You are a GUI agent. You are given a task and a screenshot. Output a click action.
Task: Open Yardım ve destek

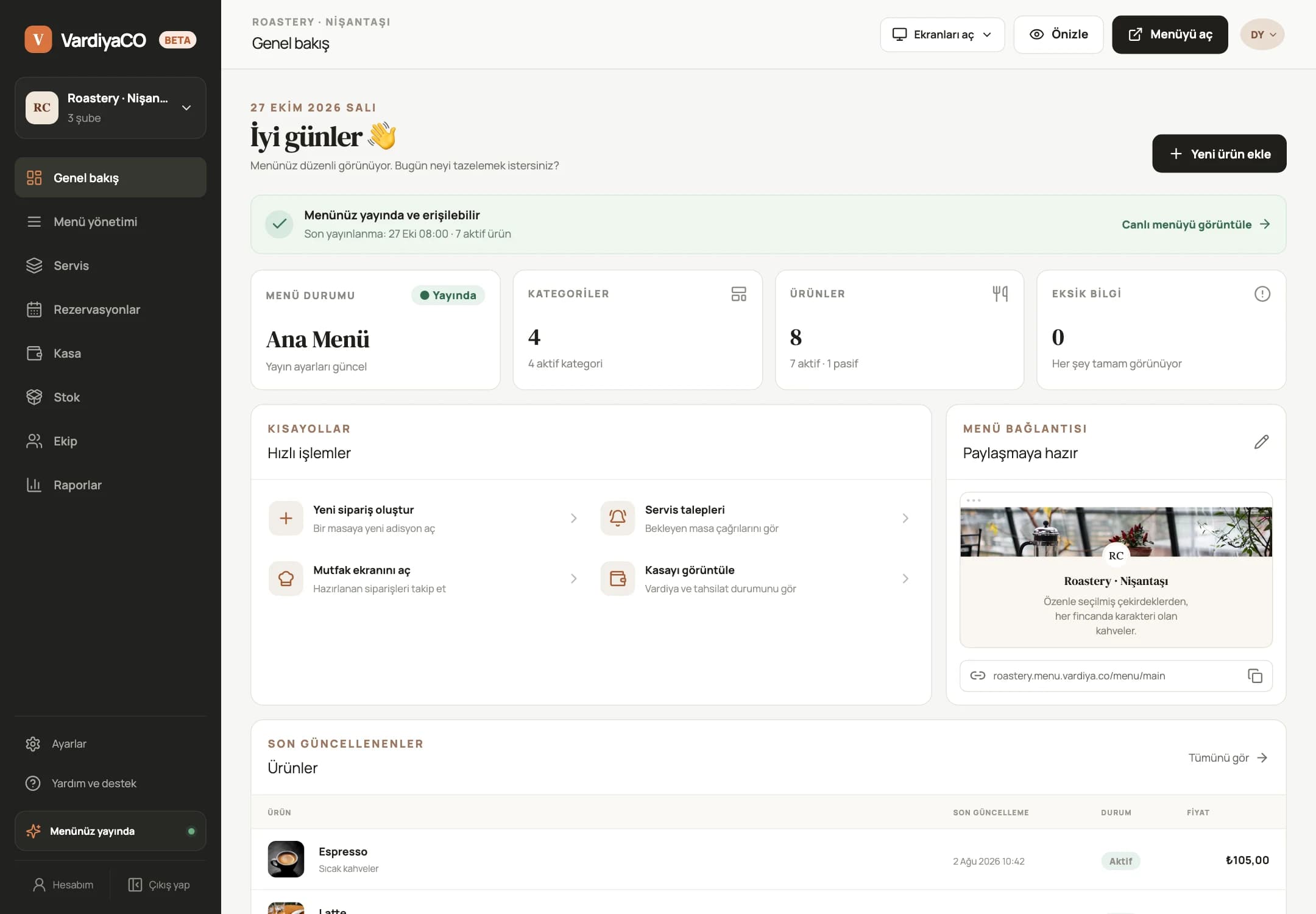click(110, 784)
